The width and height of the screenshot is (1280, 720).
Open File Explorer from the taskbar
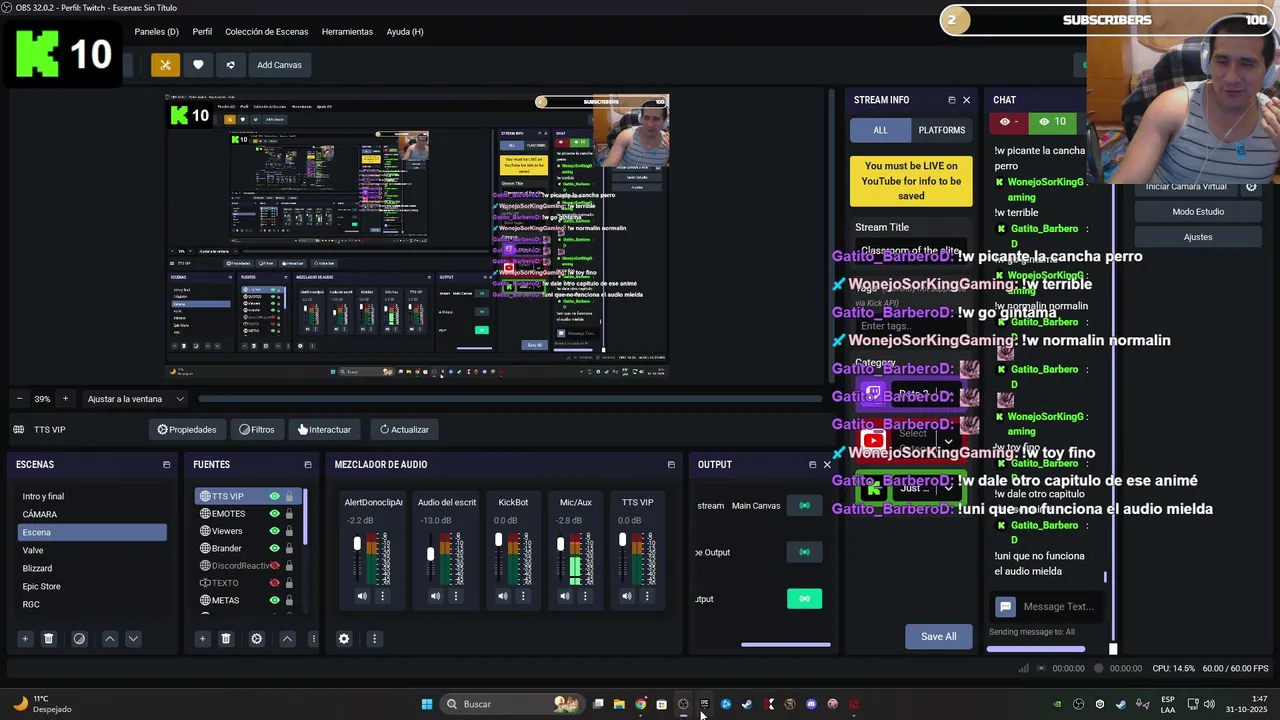(619, 704)
